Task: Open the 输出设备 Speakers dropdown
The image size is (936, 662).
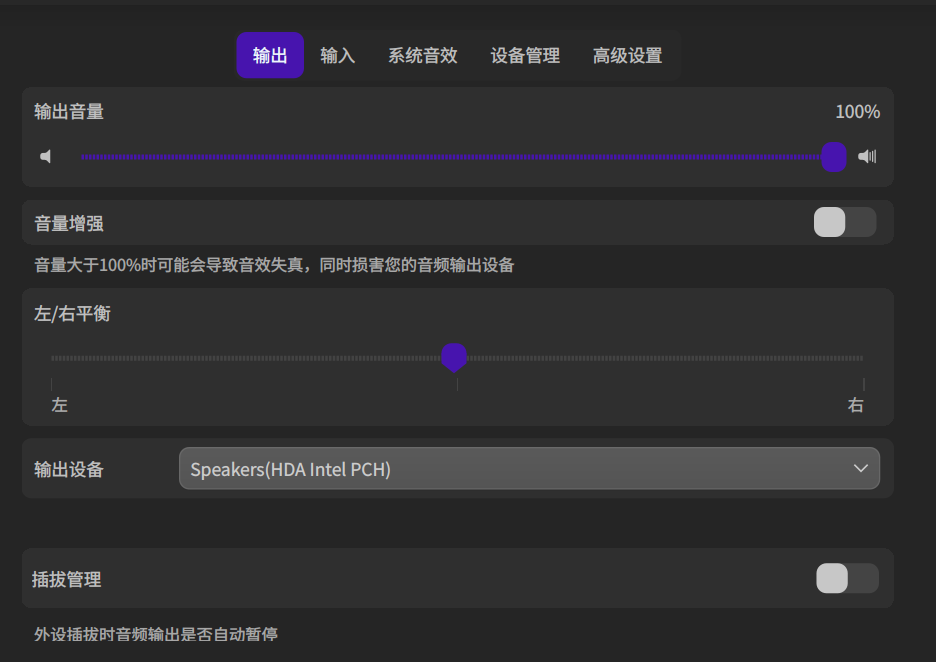Action: click(x=529, y=469)
